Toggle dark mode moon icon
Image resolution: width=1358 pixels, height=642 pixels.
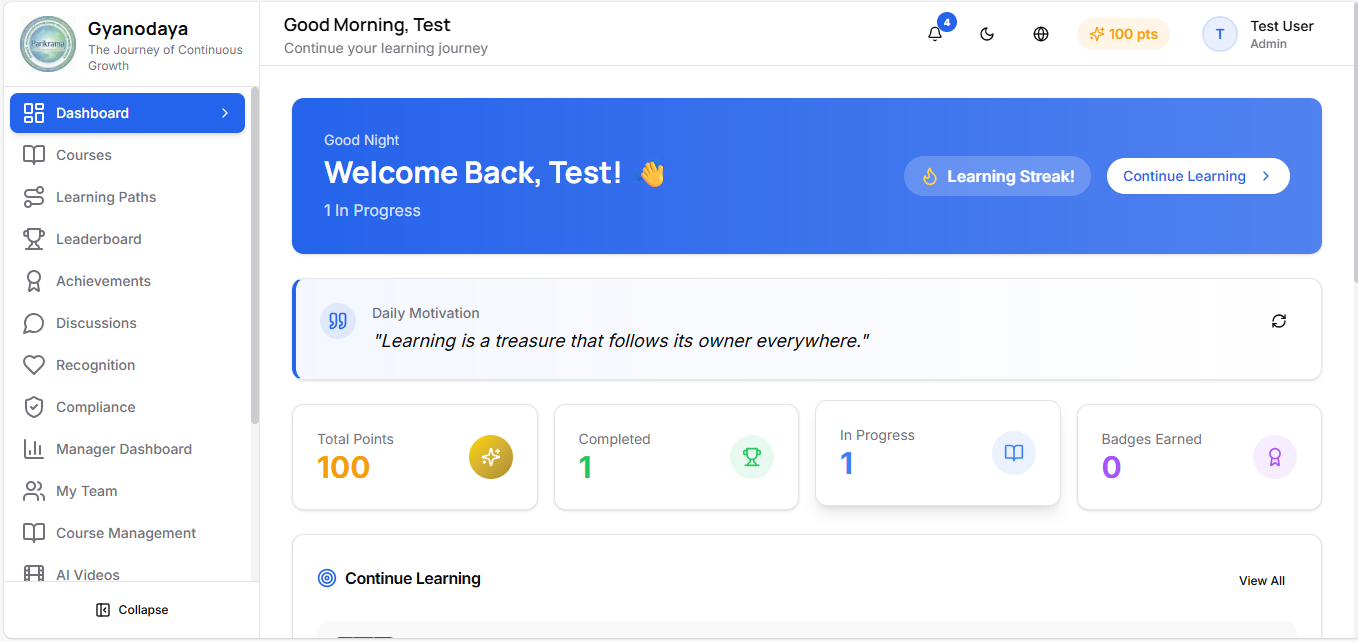pos(987,34)
